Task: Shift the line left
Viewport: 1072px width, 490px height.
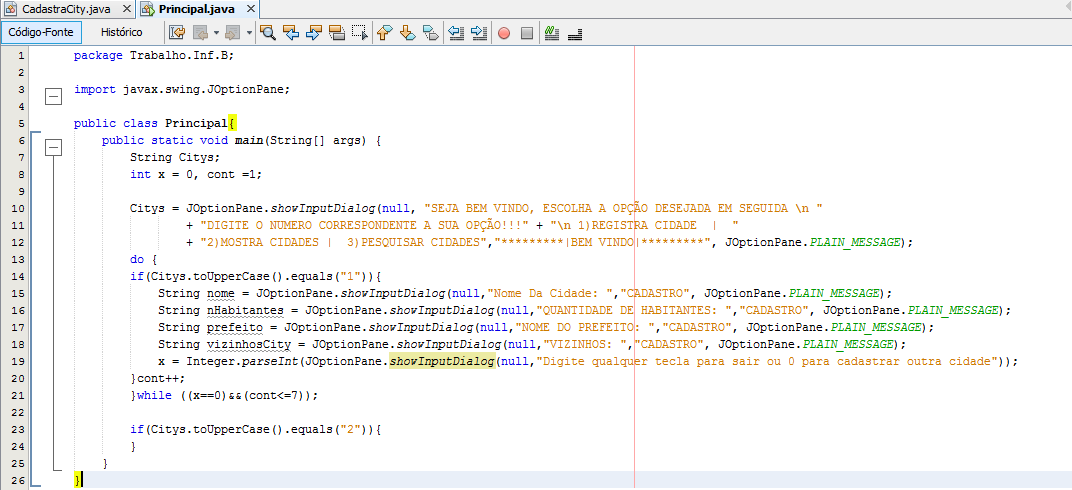Action: (456, 32)
